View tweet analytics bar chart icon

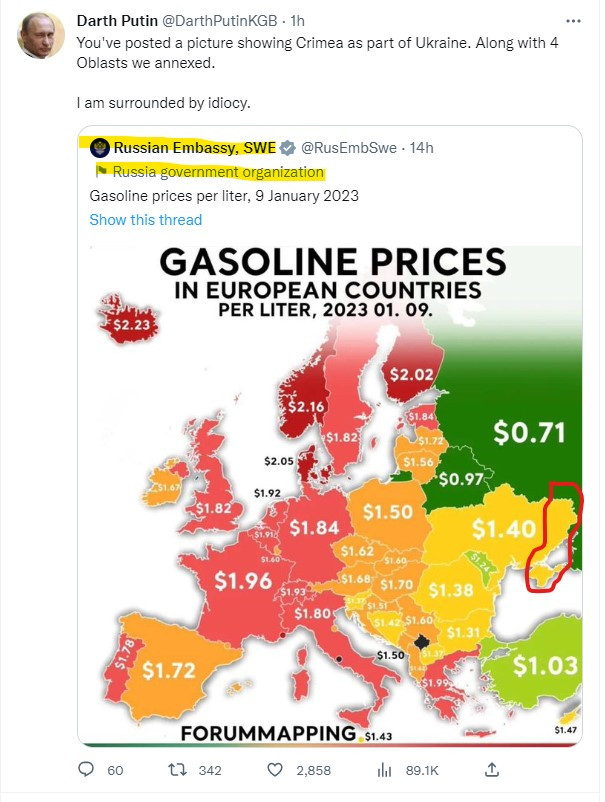point(384,770)
